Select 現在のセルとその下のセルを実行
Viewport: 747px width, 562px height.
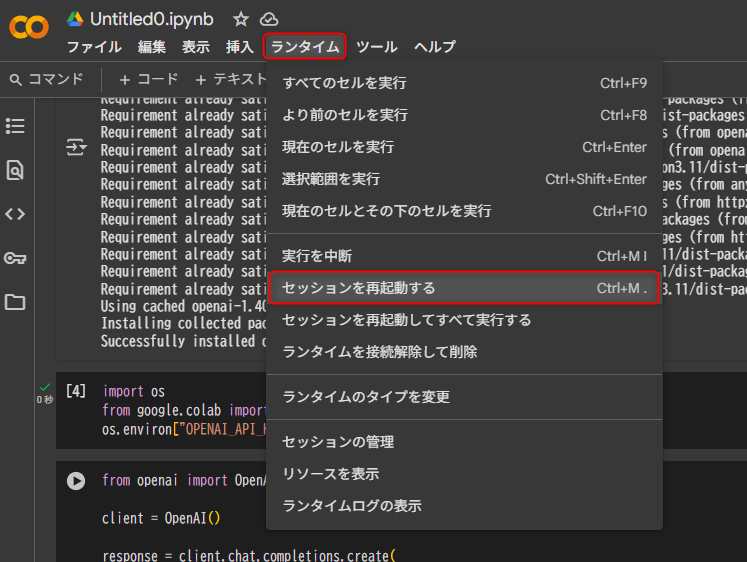coord(464,211)
